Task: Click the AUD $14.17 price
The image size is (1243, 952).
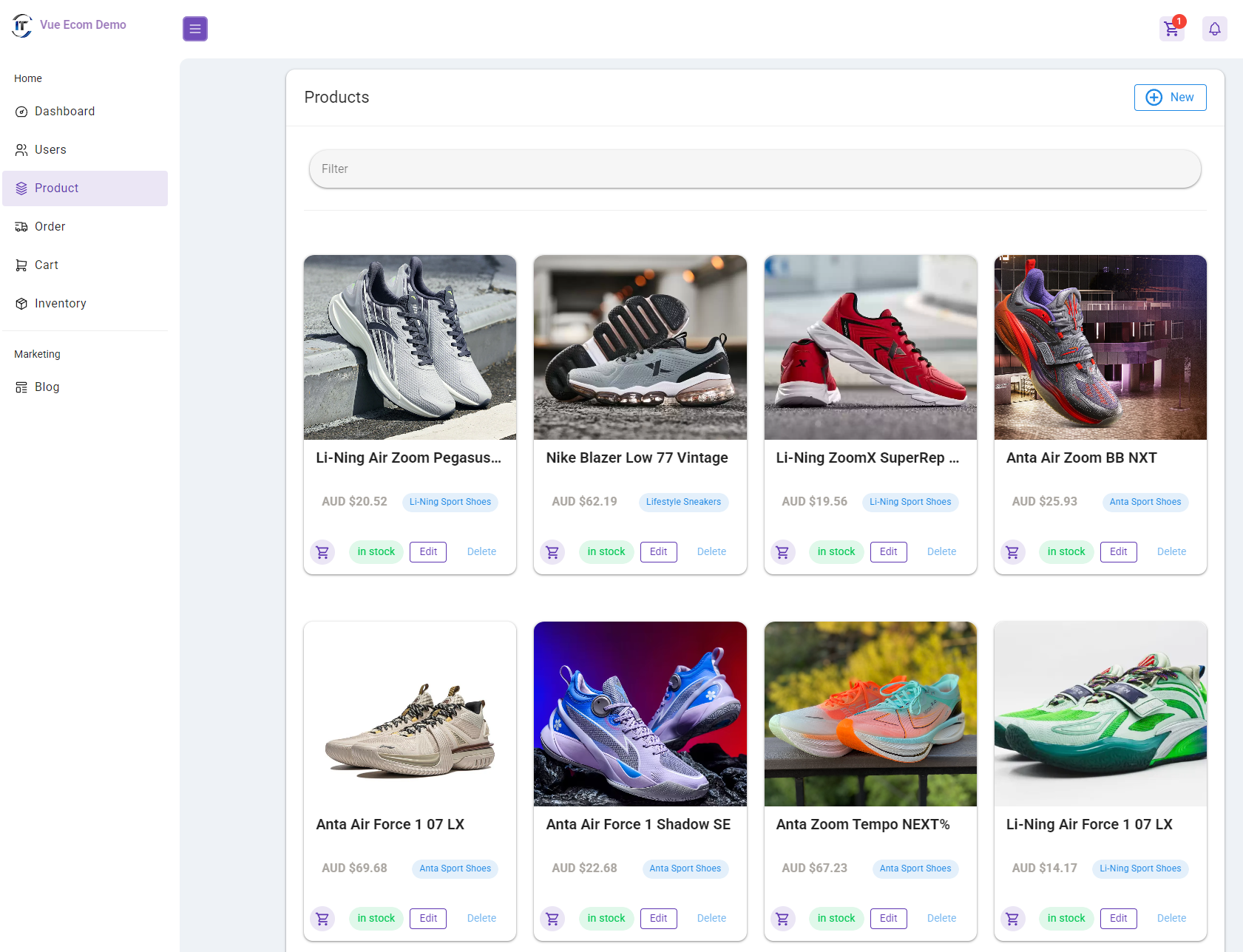Action: tap(1044, 868)
